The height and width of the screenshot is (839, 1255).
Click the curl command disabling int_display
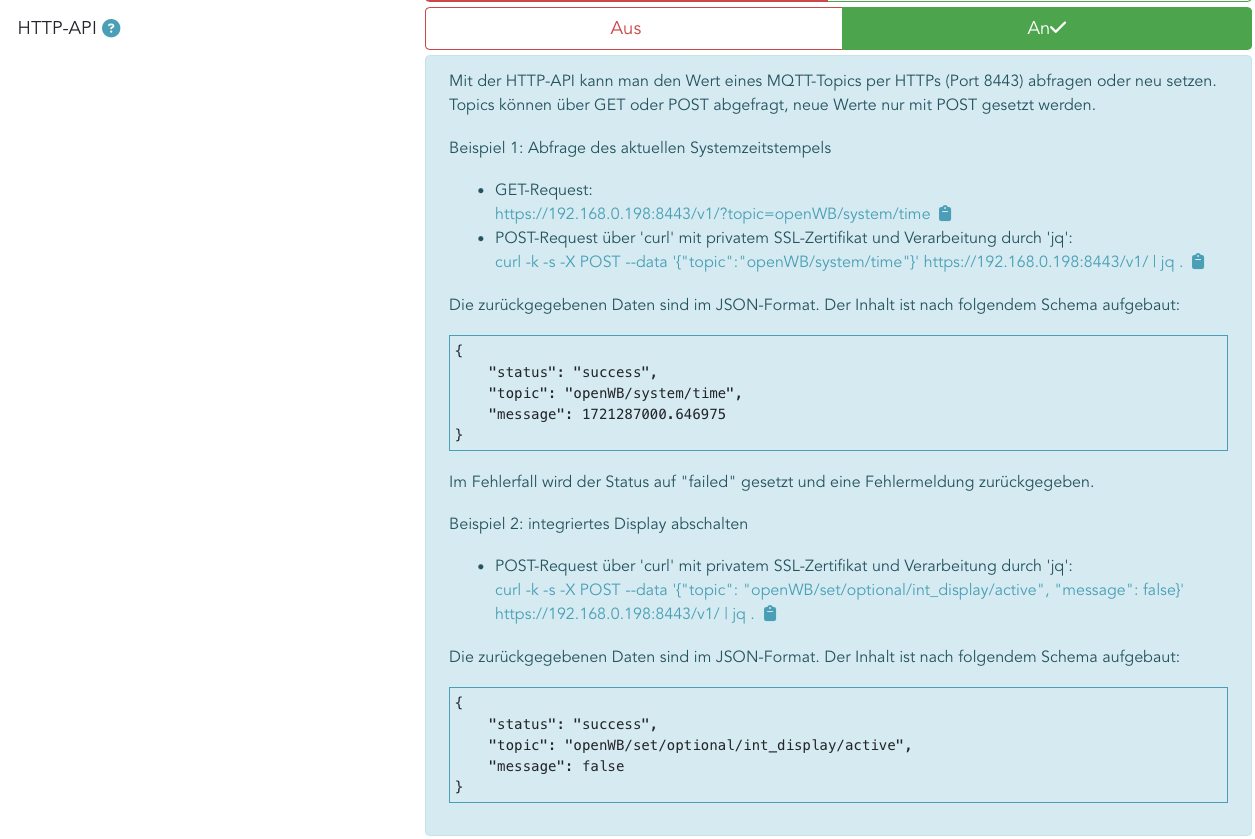[x=838, y=590]
